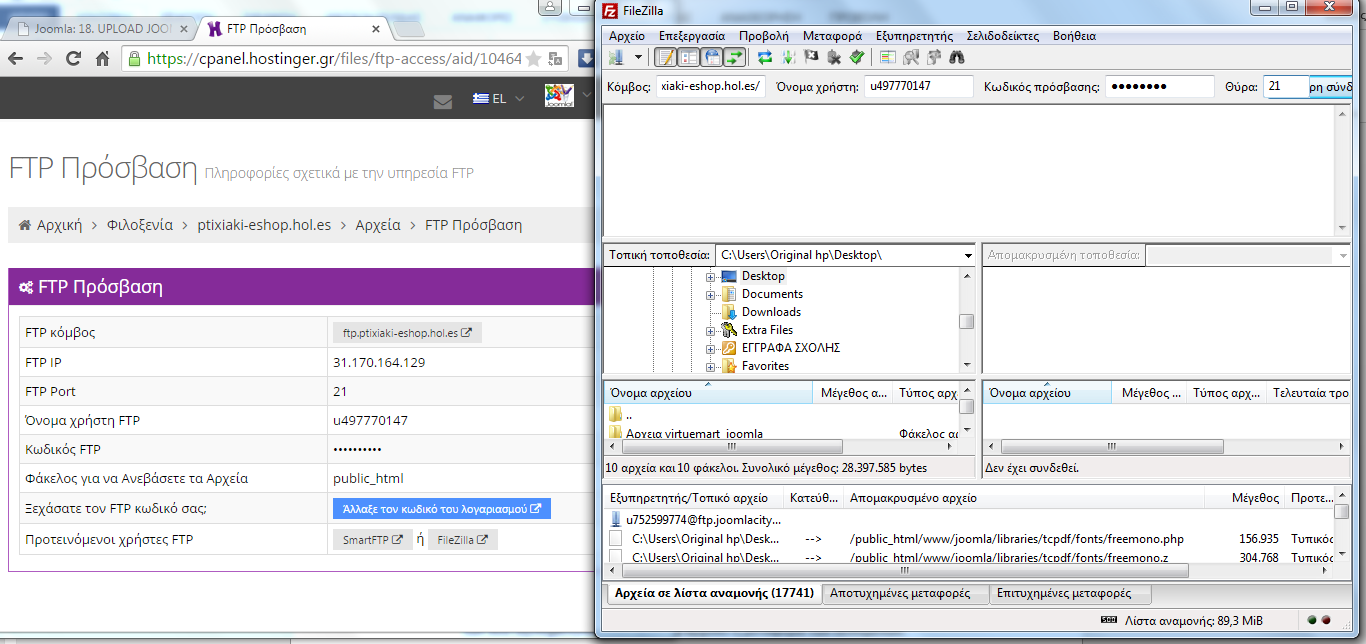Click the reconnect to last server icon
Screen dimensions: 1366x644
coord(857,58)
